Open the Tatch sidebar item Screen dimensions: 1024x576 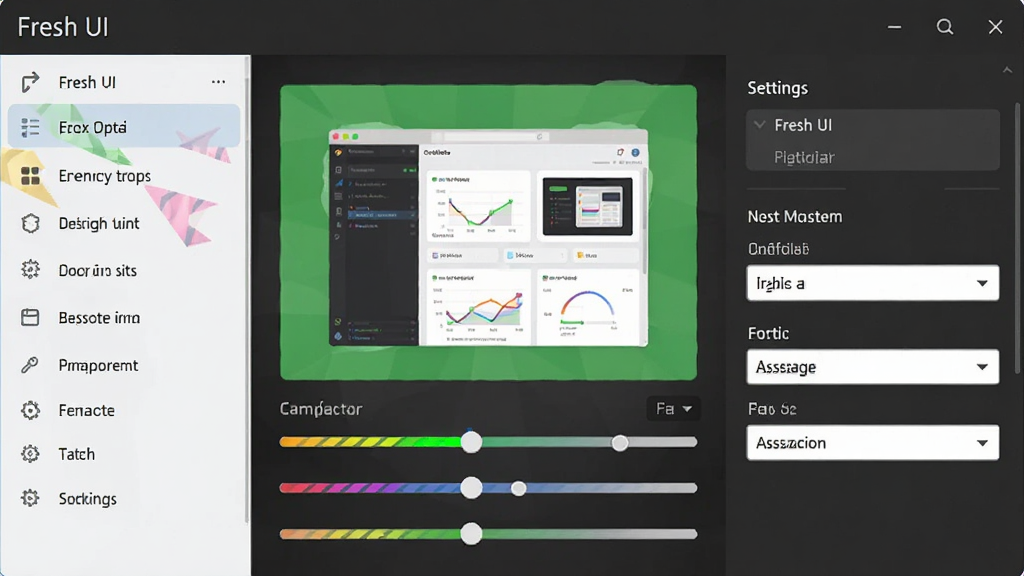click(124, 454)
